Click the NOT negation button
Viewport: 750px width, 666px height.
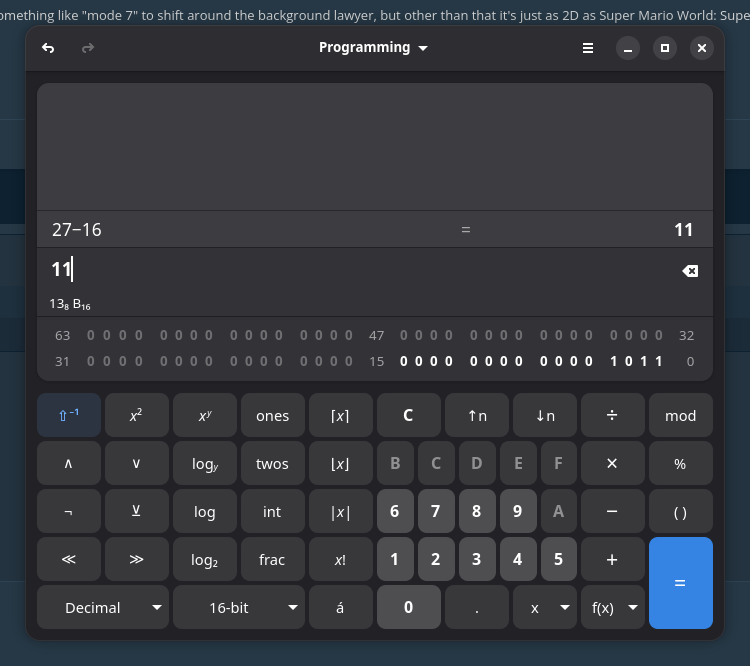click(x=69, y=511)
